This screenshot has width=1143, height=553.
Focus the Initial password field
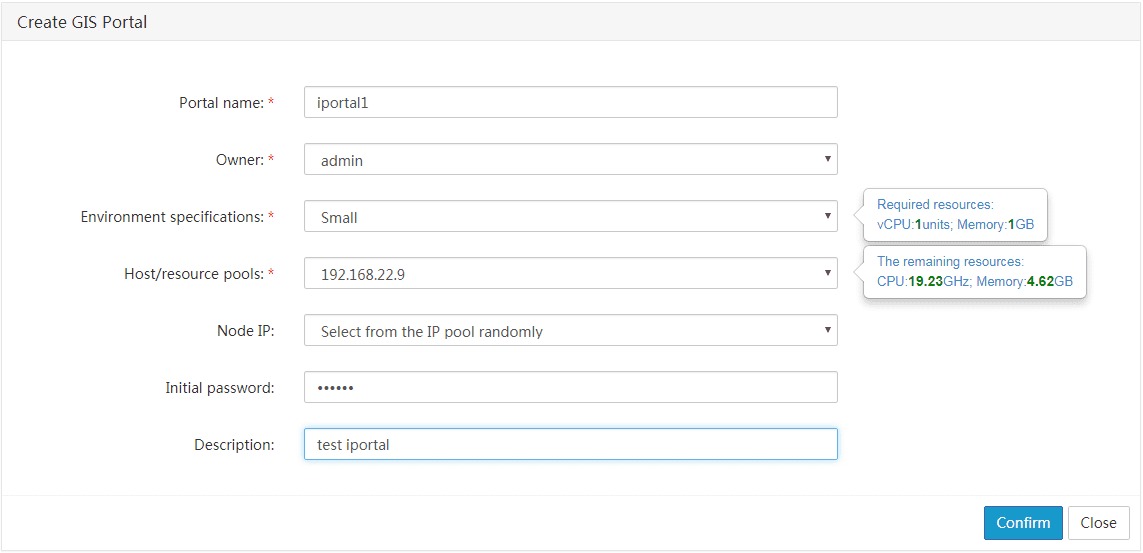coord(571,387)
